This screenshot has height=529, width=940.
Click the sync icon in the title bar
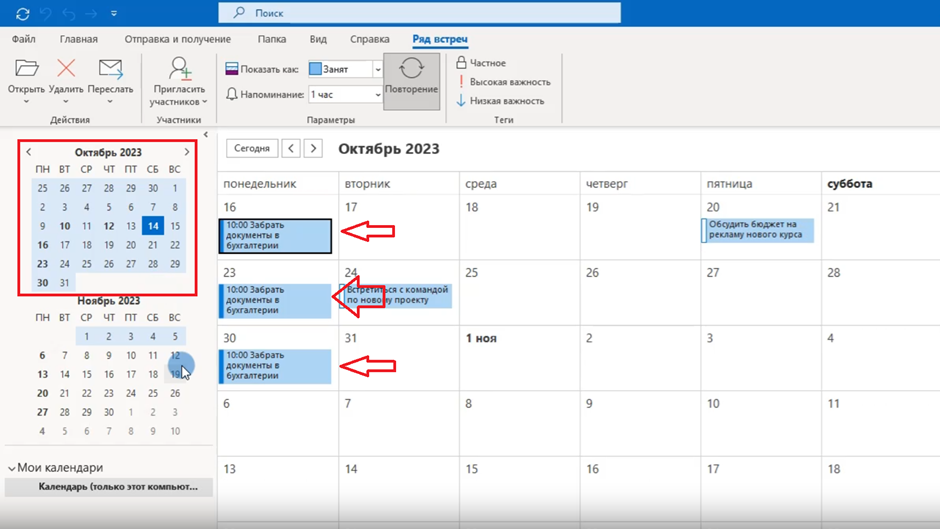pos(22,14)
